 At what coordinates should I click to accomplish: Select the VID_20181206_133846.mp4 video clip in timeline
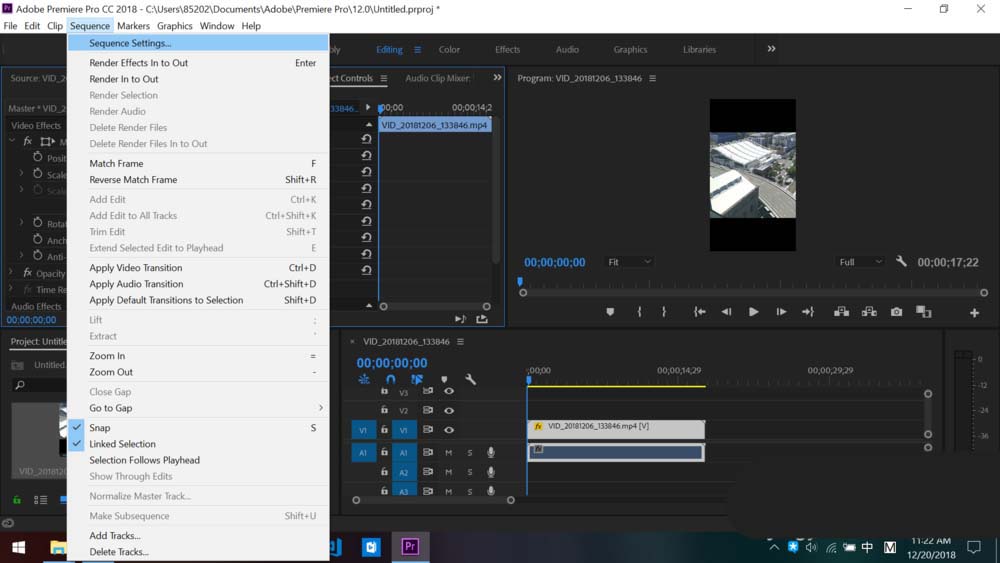click(x=615, y=427)
